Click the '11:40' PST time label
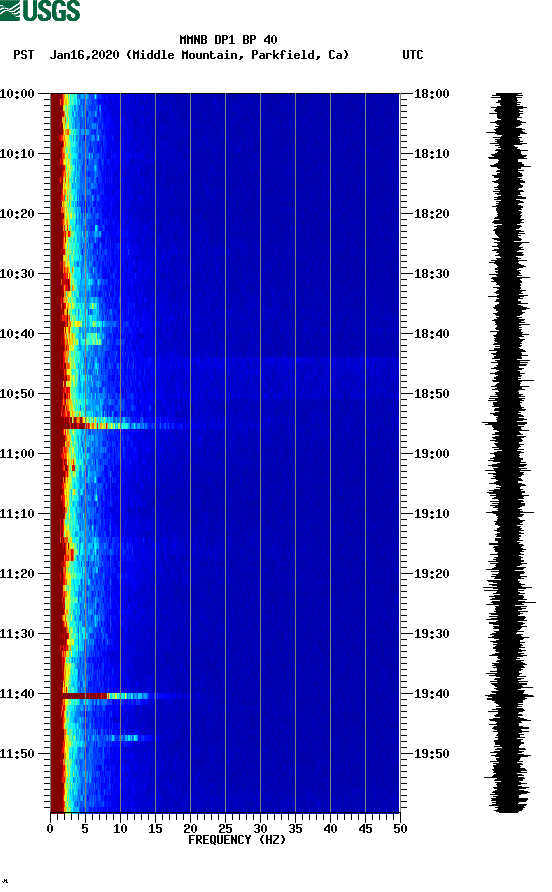 (17, 694)
